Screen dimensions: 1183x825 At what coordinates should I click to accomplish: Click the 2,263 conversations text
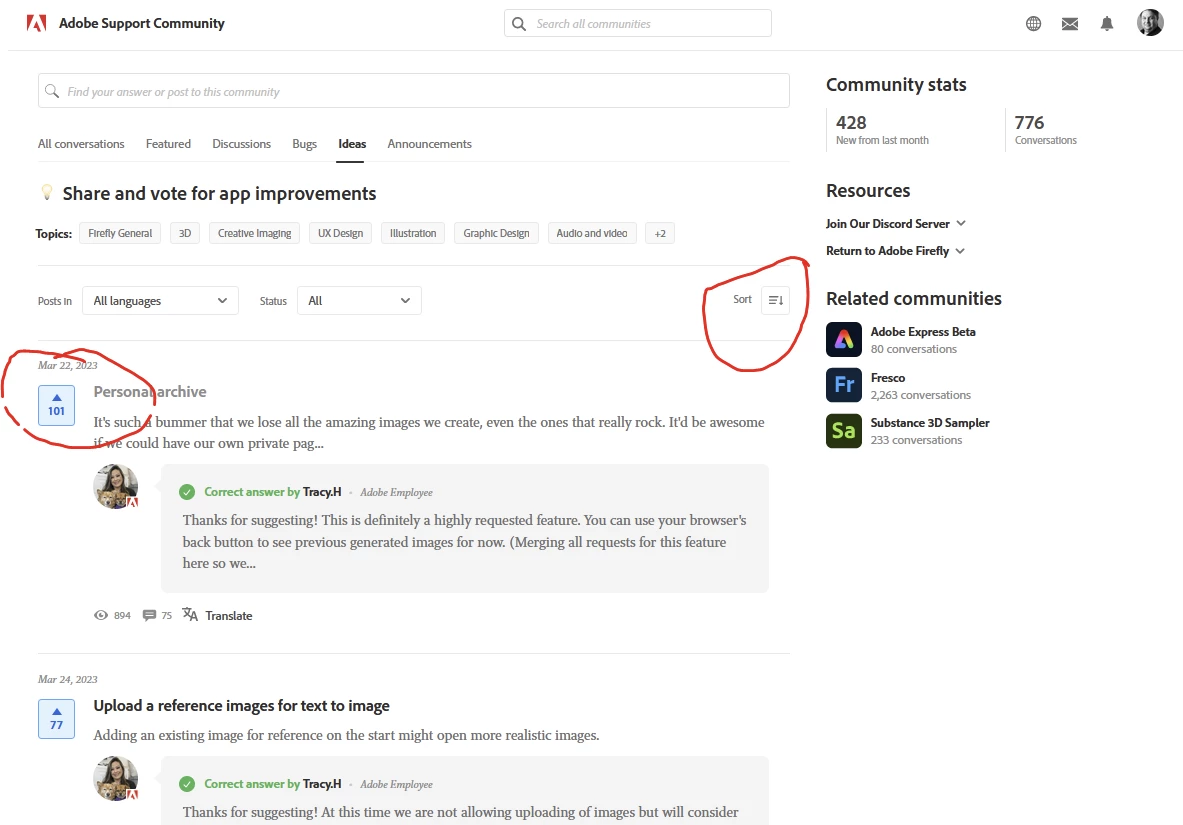coord(920,395)
